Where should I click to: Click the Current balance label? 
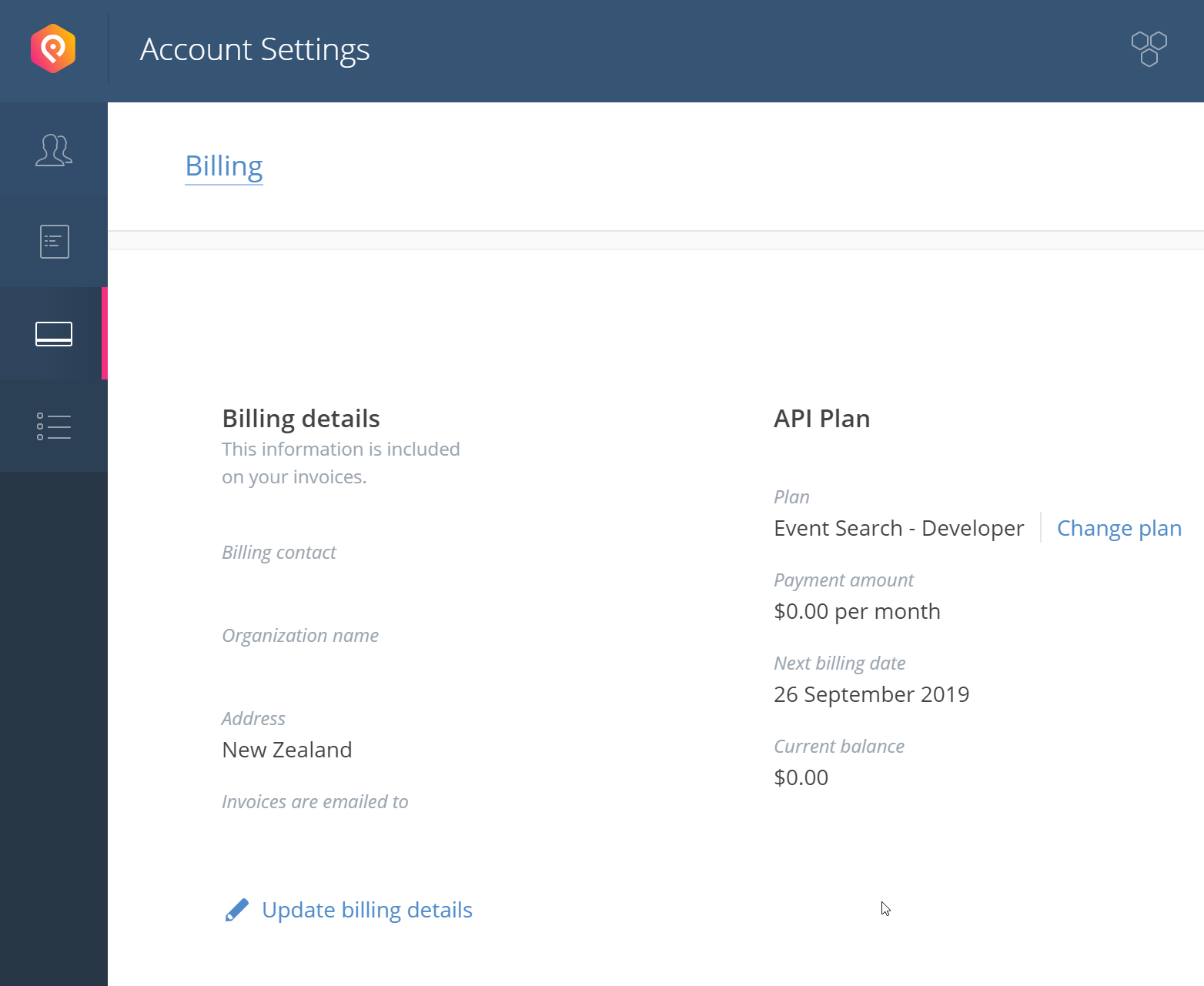[838, 747]
